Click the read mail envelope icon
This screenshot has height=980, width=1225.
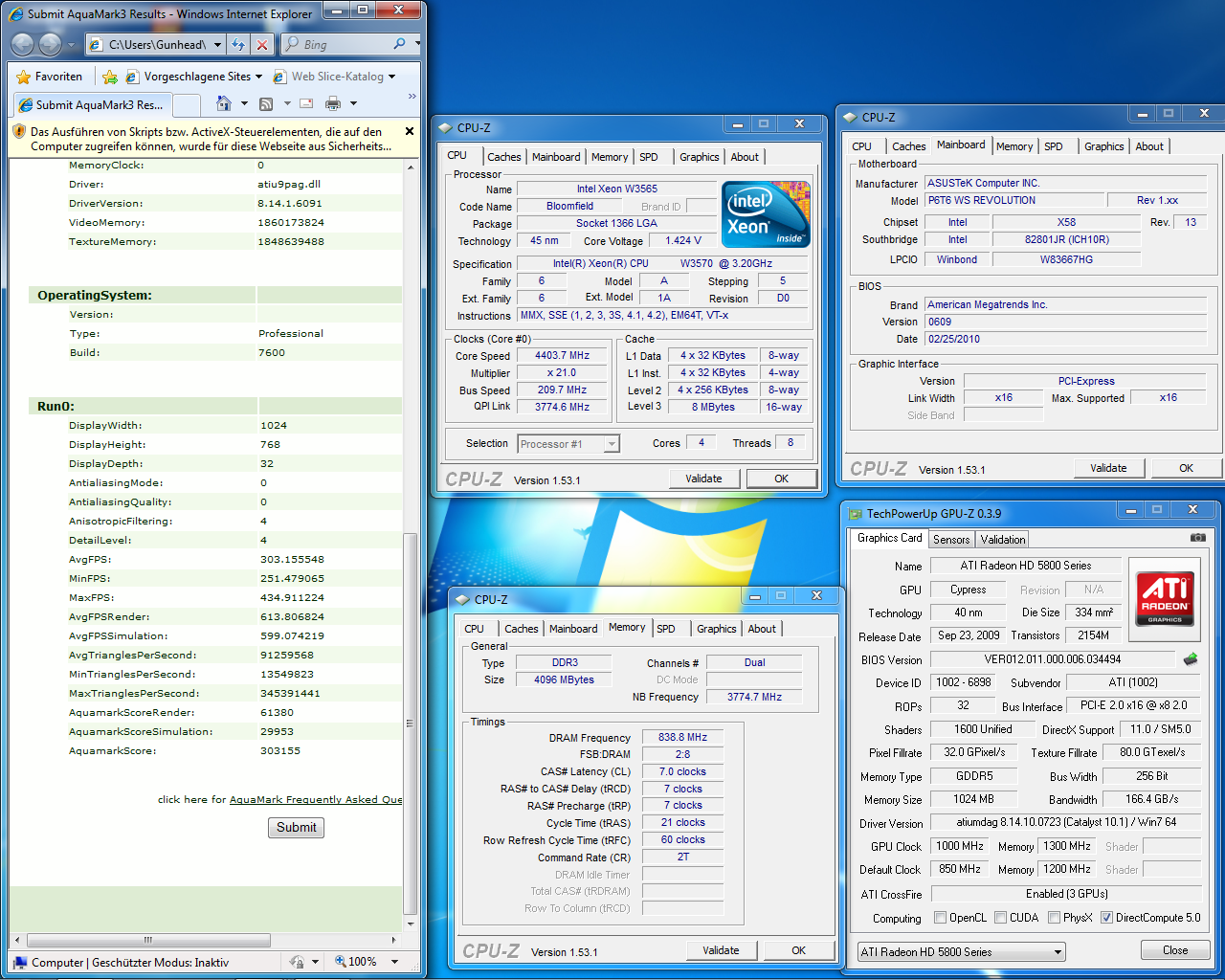click(x=306, y=103)
